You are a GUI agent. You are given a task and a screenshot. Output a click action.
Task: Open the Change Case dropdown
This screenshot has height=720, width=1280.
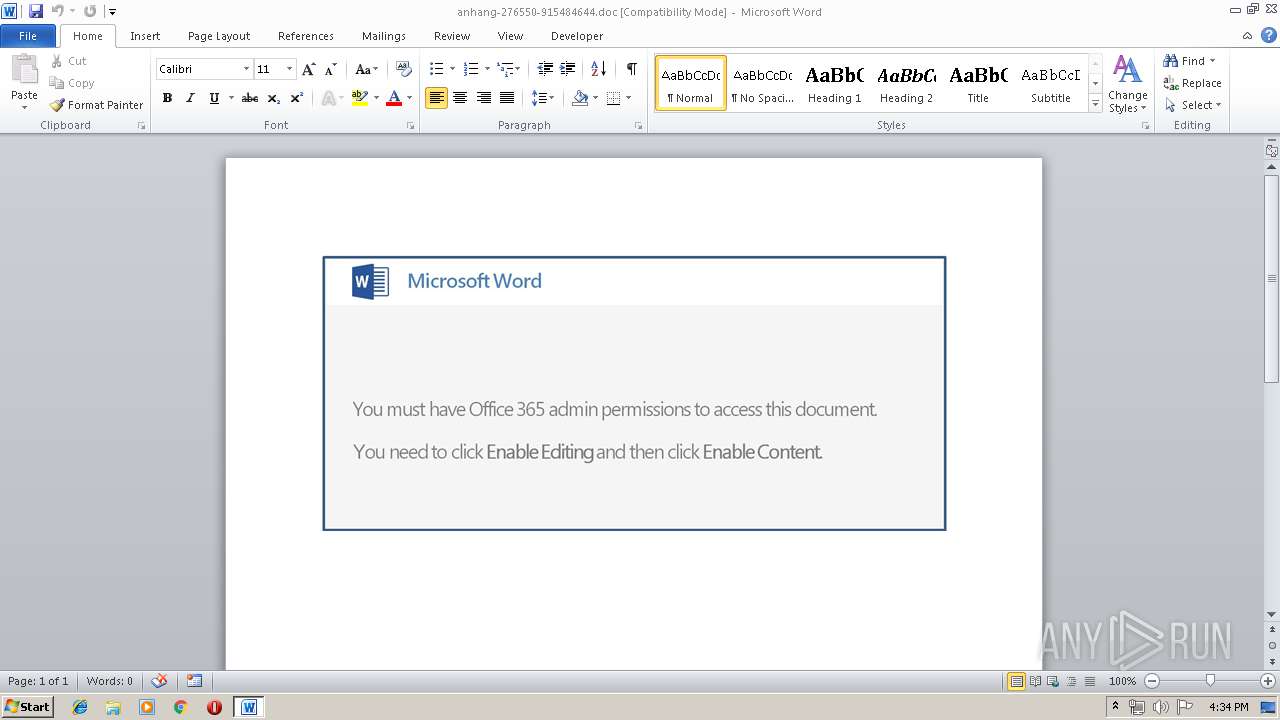367,69
